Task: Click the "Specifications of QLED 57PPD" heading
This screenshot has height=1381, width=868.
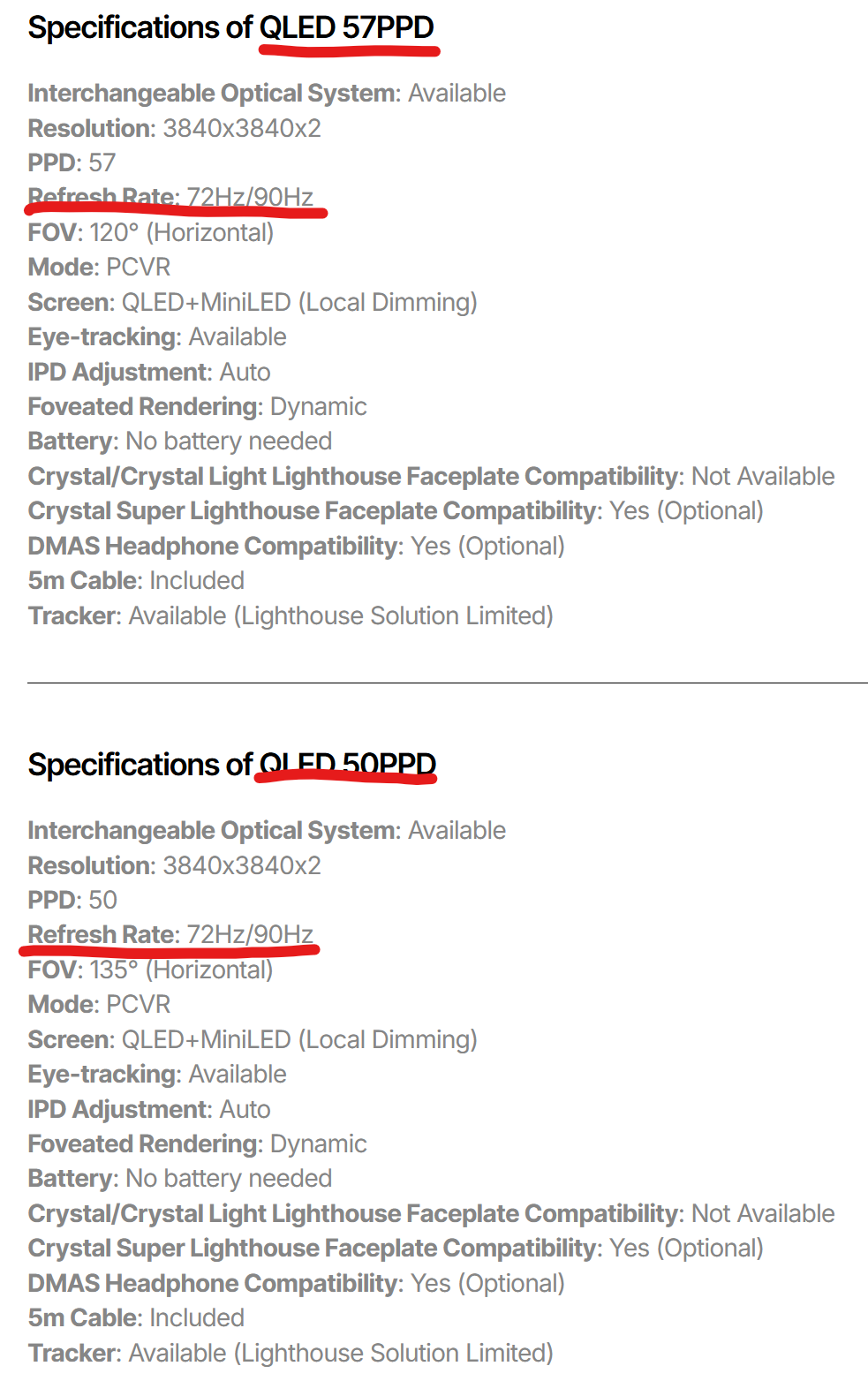Action: [x=230, y=28]
